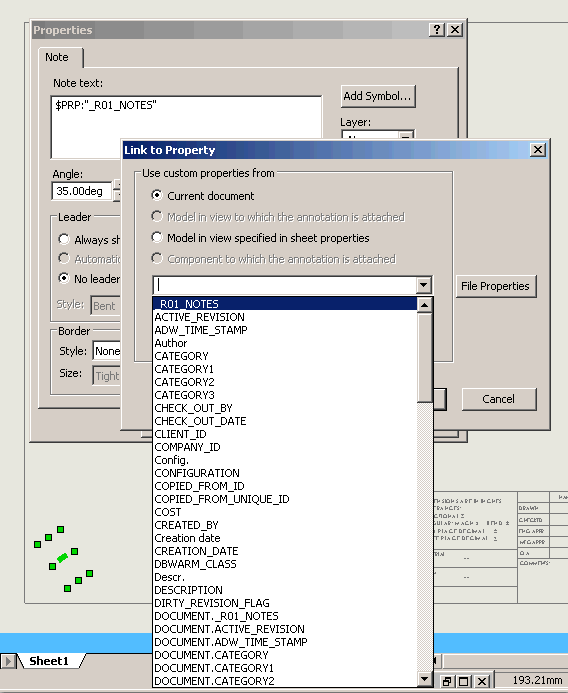Pick CHECK_OUT_DATE from the property list

pos(200,421)
